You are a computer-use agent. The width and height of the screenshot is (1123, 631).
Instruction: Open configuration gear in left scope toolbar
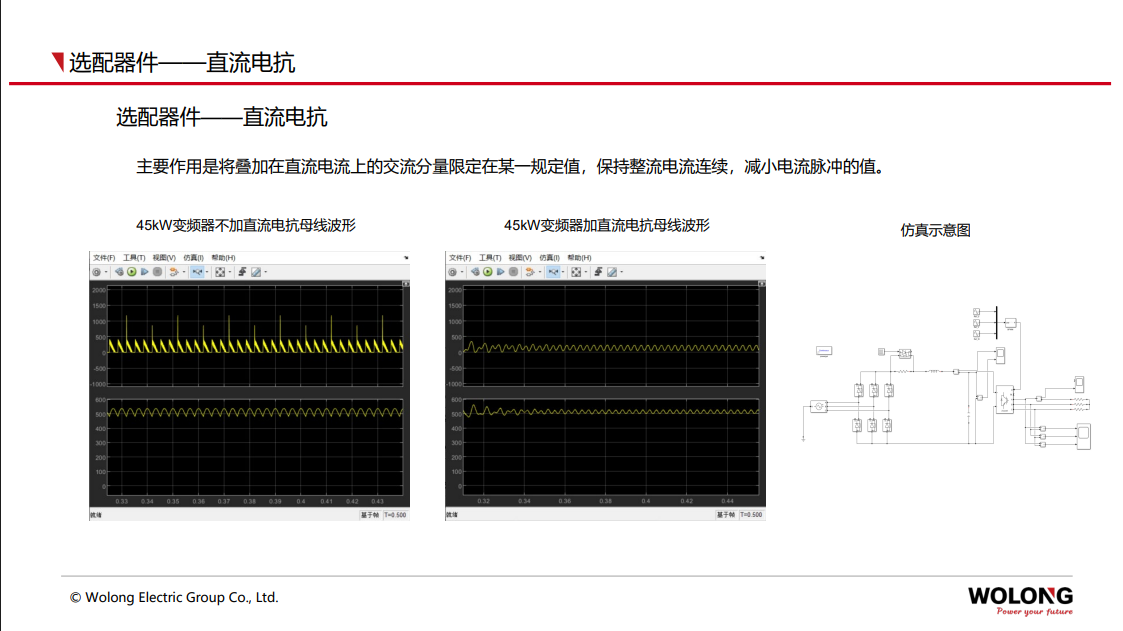97,271
